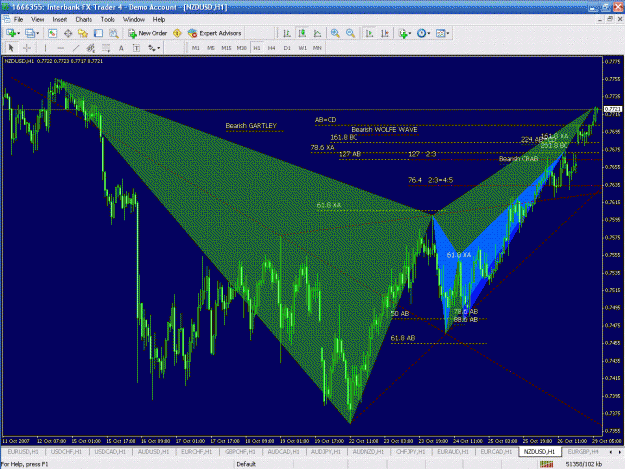The height and width of the screenshot is (469, 625).
Task: Switch to M1 timeframe
Action: [196, 48]
